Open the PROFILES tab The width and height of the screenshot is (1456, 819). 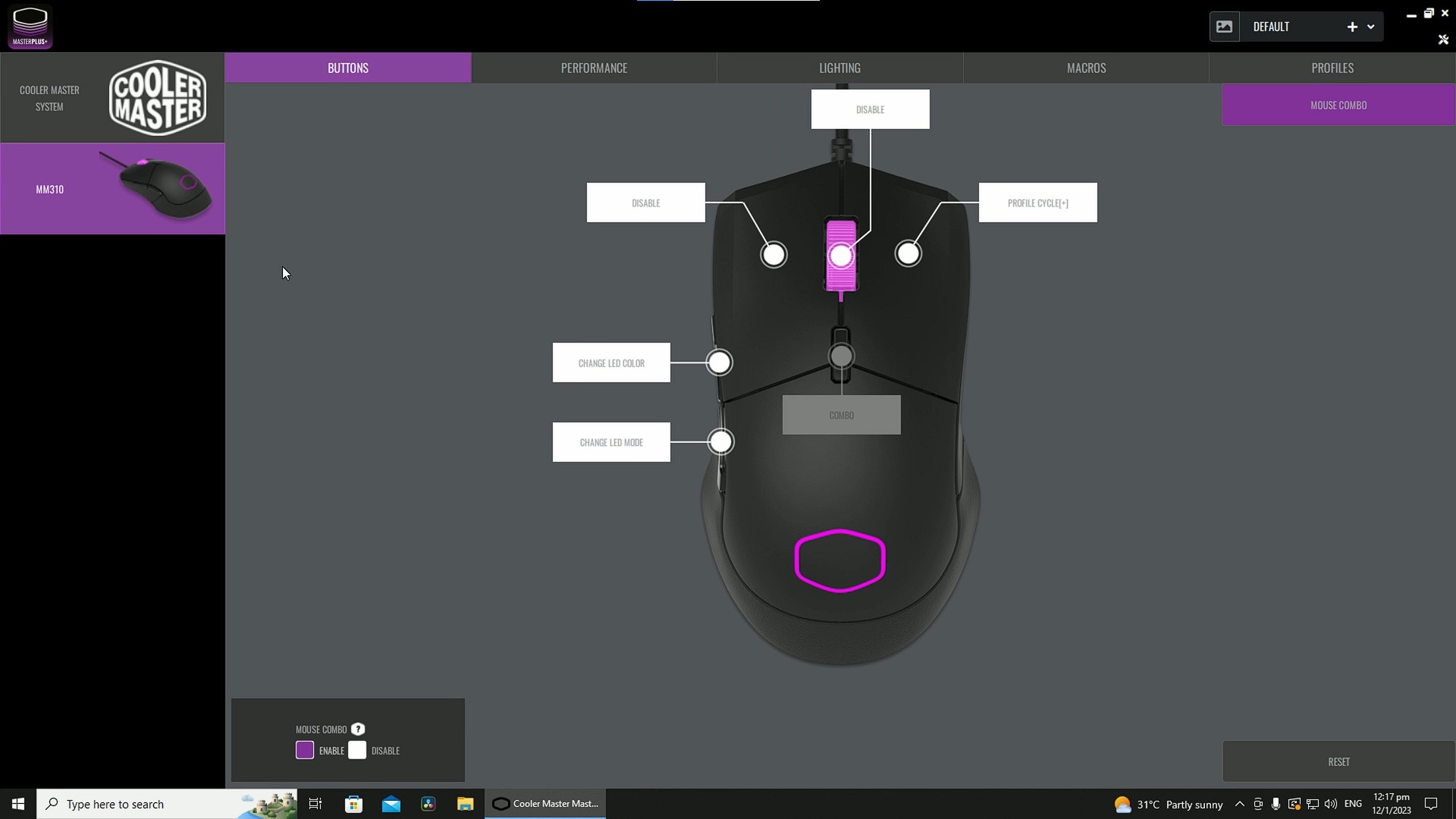click(1333, 67)
